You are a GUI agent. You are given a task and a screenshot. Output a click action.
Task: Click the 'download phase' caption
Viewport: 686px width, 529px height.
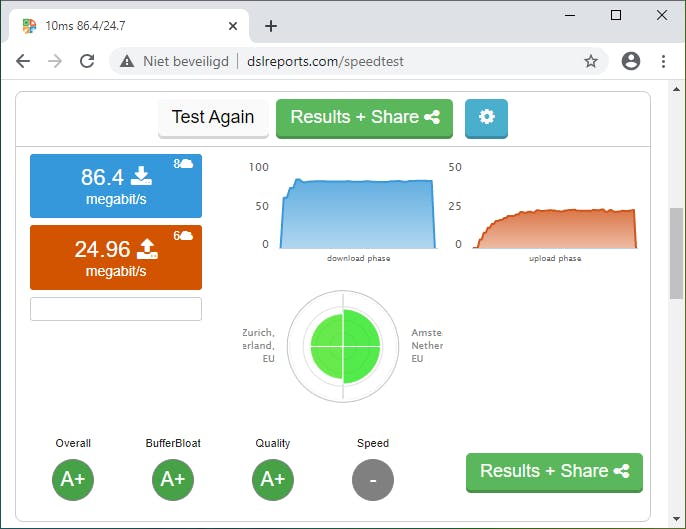(358, 259)
